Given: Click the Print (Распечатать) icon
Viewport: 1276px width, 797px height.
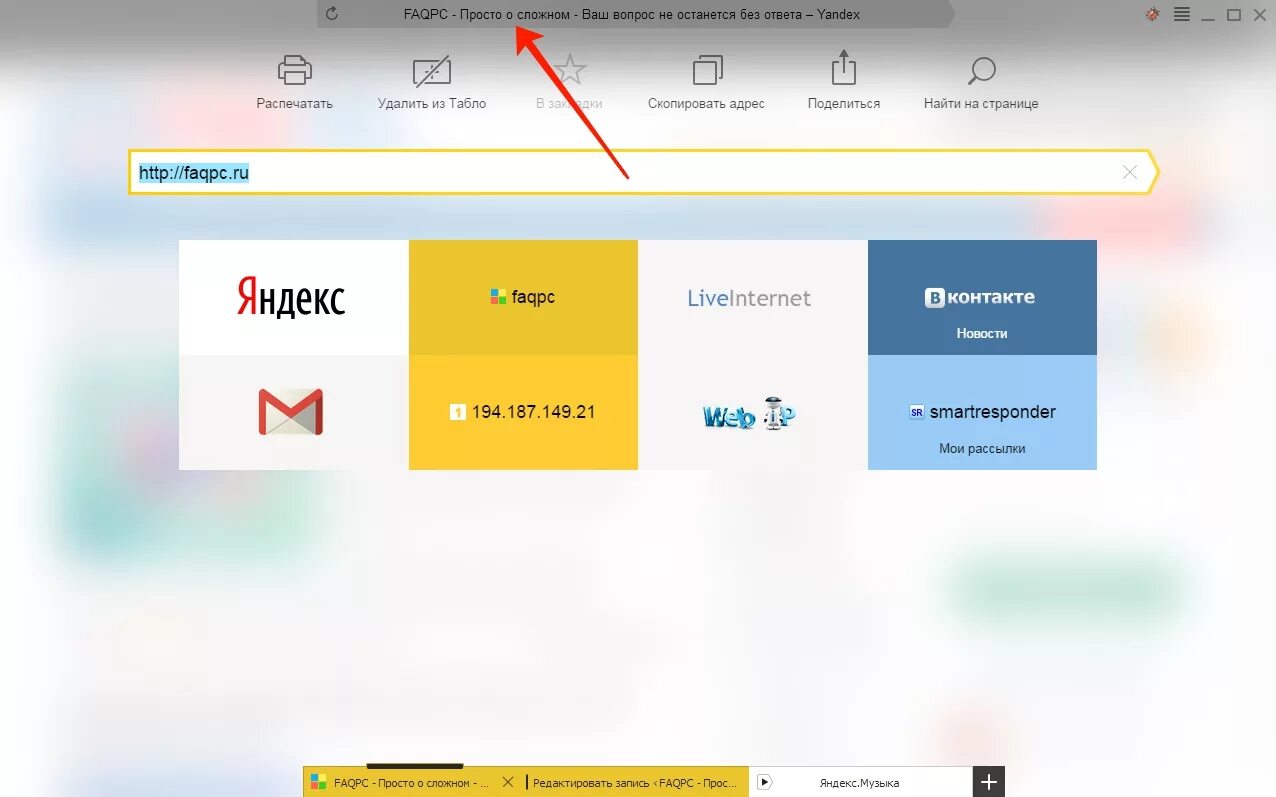Looking at the screenshot, I should pos(294,71).
